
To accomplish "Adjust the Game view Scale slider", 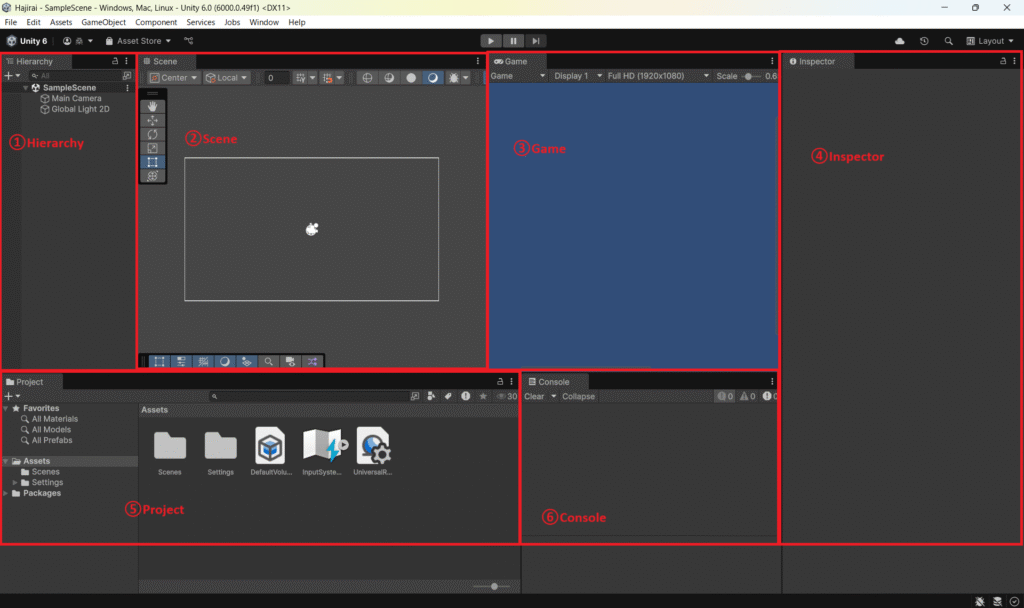I will coord(750,76).
